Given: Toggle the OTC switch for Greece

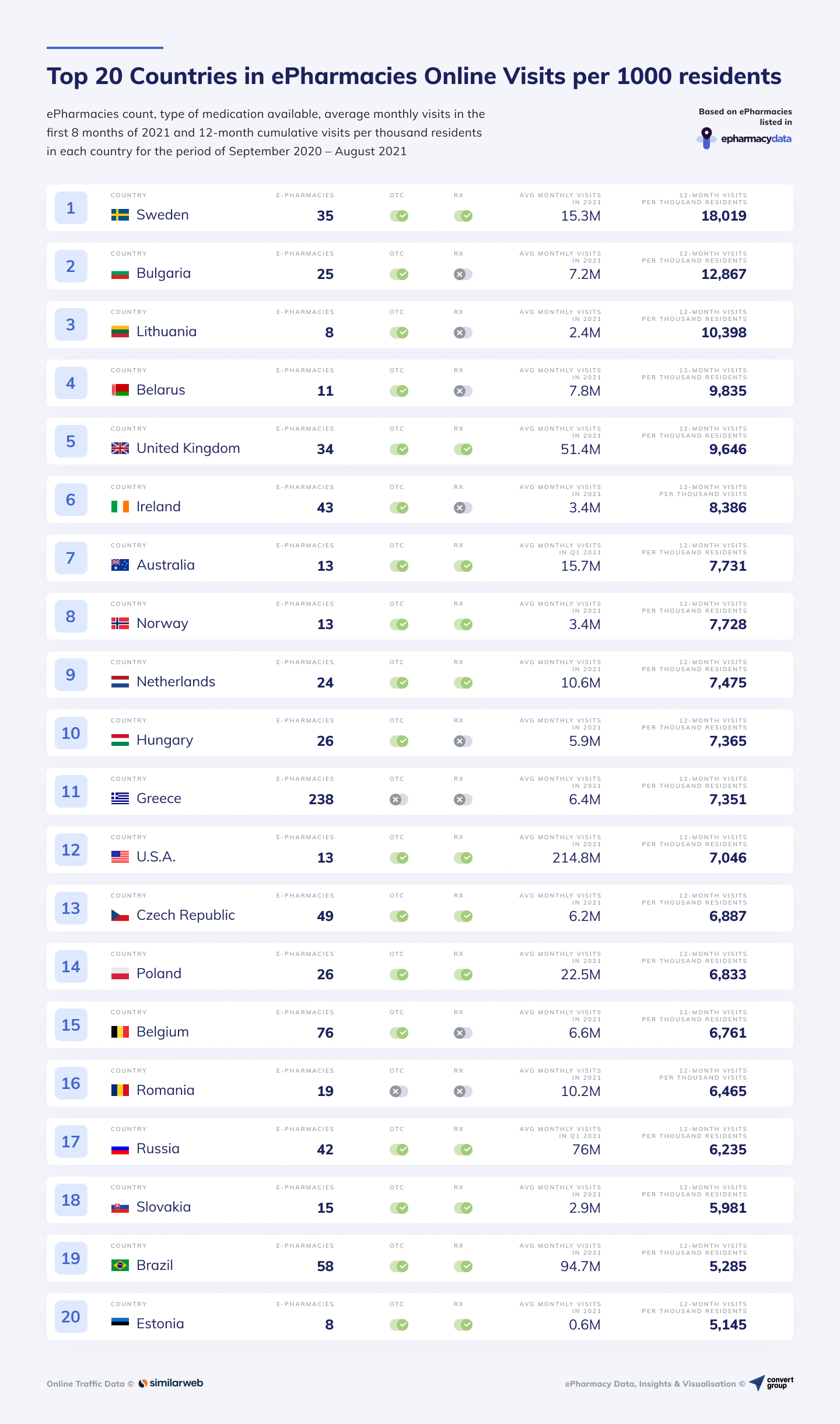Looking at the screenshot, I should click(399, 800).
